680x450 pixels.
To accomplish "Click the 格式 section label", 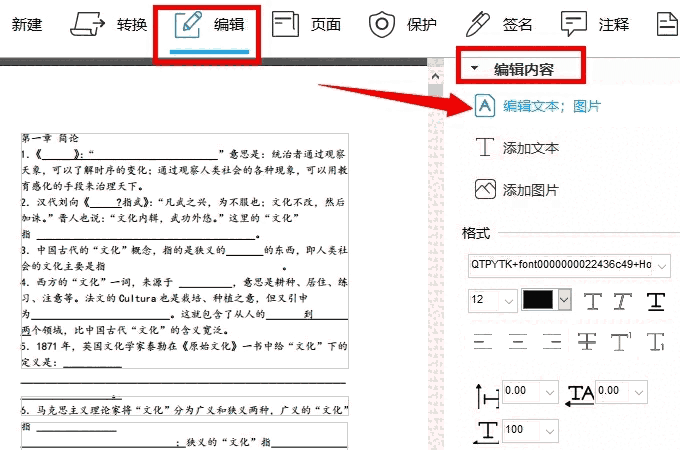I will (x=476, y=233).
